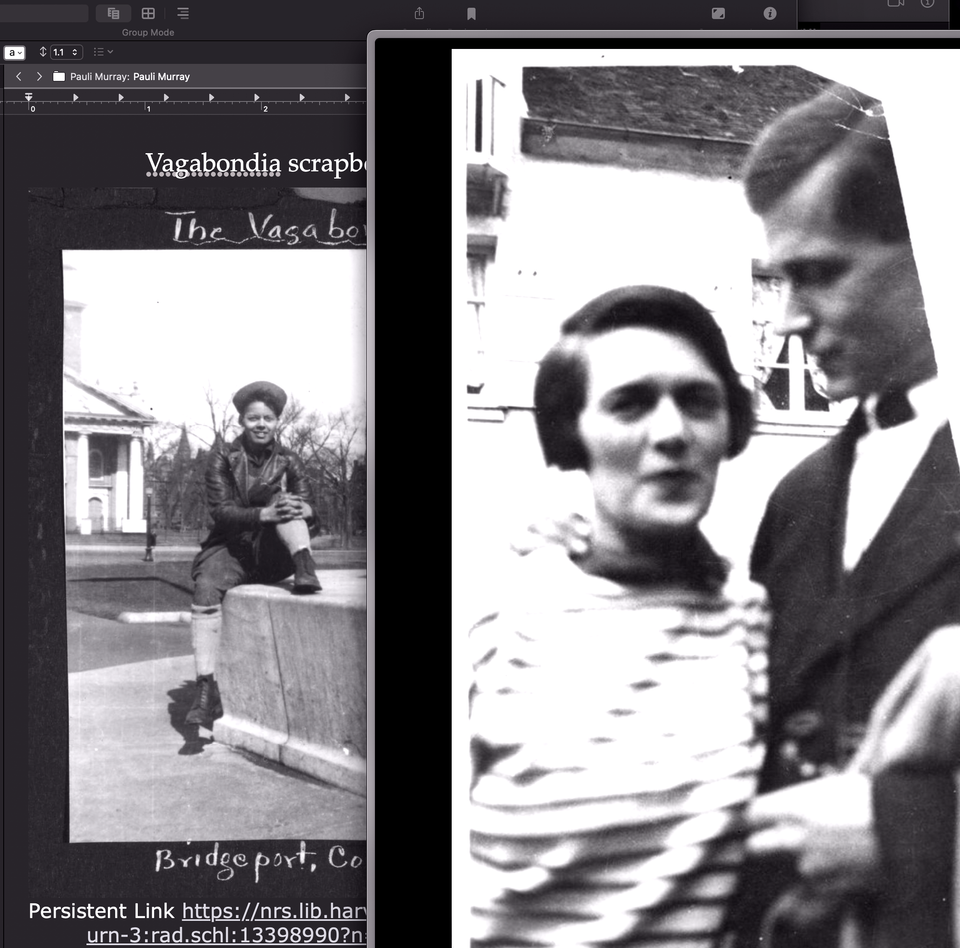Viewport: 960px width, 948px height.
Task: Click a tab stop marker on the ruler
Action: click(76, 98)
